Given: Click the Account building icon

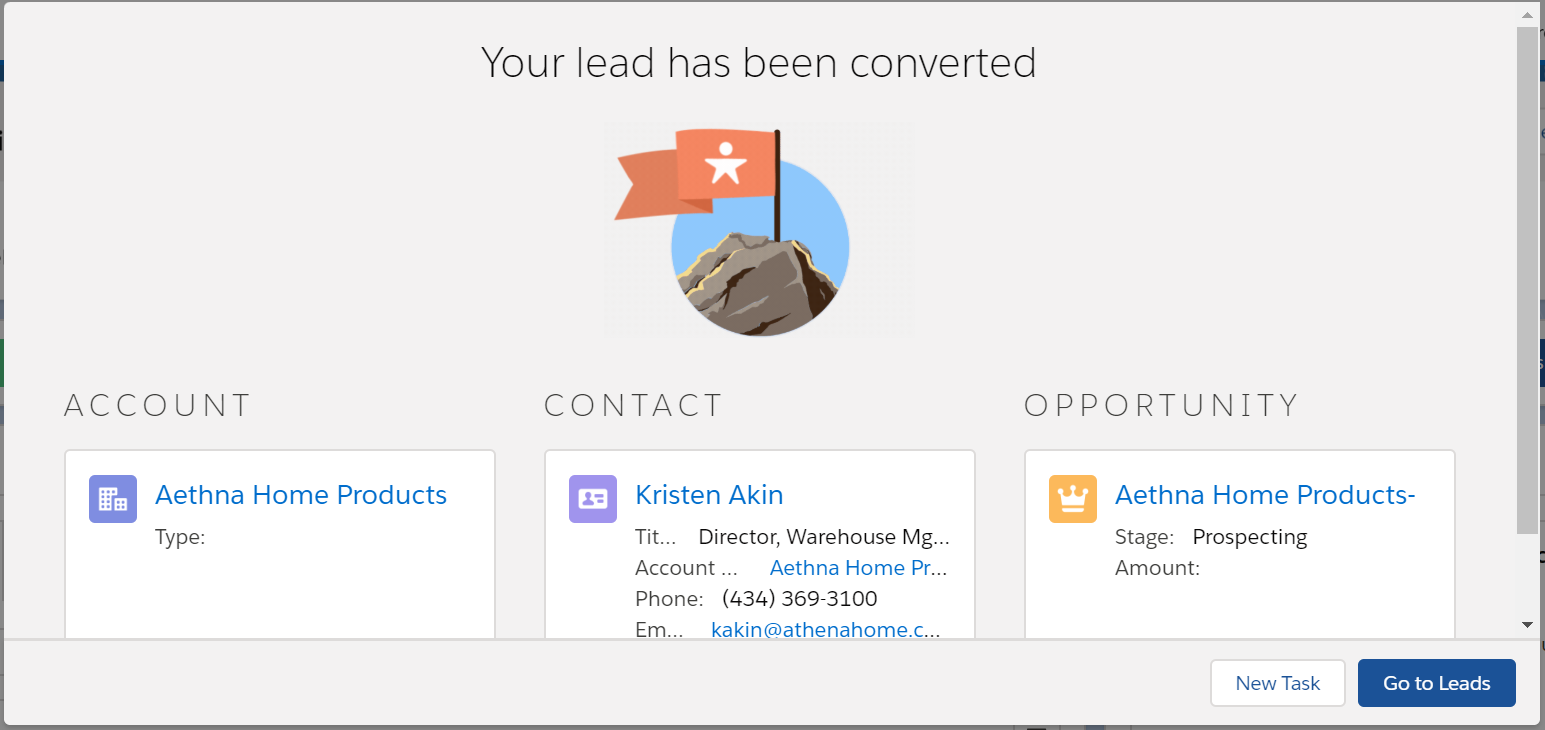Looking at the screenshot, I should pos(113,498).
